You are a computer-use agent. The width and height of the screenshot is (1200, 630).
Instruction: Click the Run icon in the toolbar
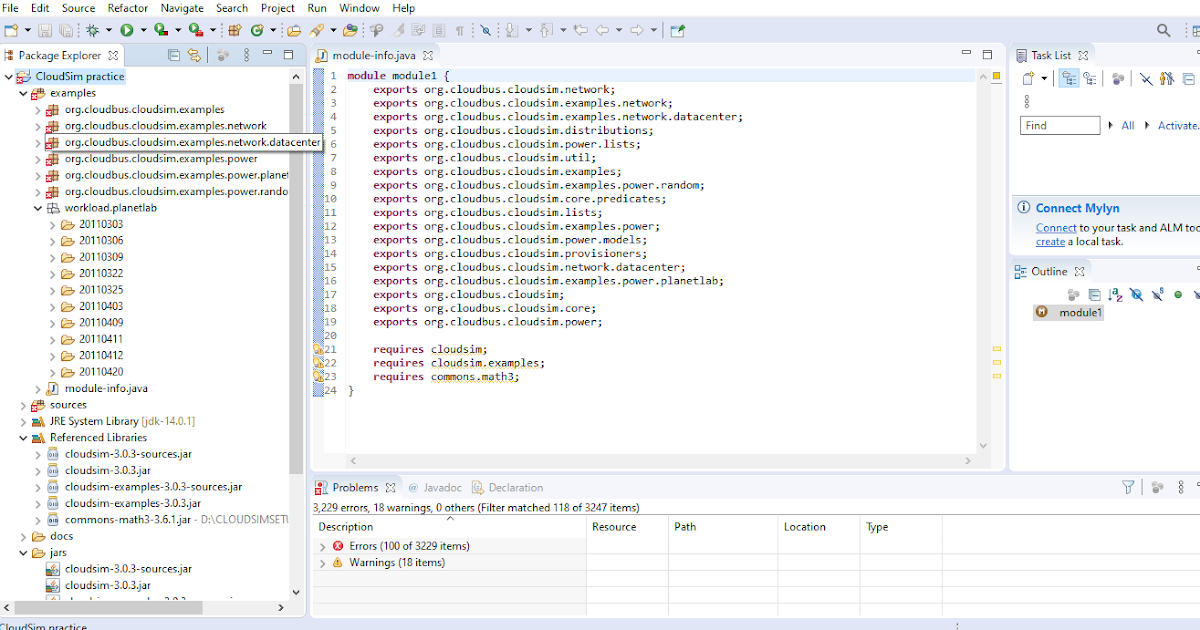[x=128, y=32]
